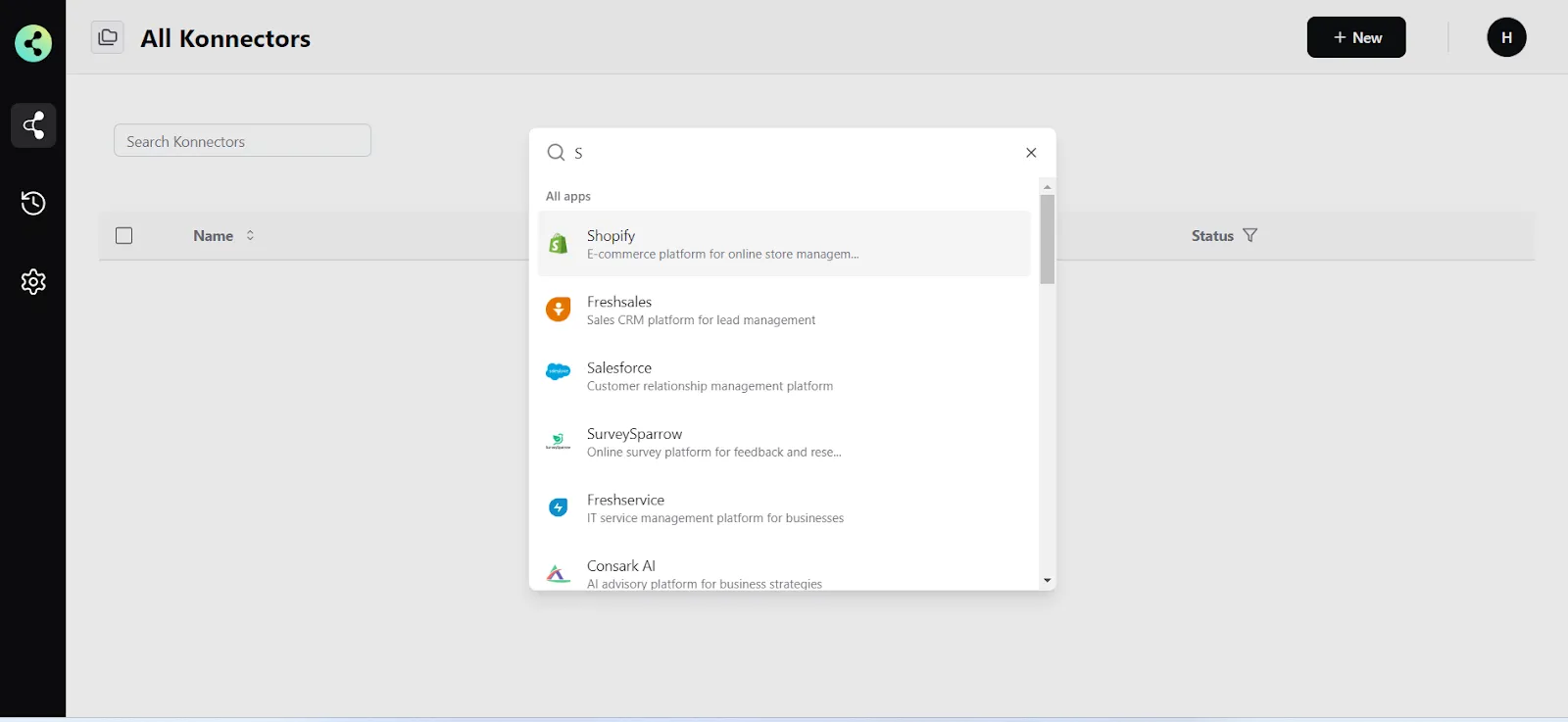Close the app search popup
This screenshot has height=722, width=1568.
click(1031, 153)
